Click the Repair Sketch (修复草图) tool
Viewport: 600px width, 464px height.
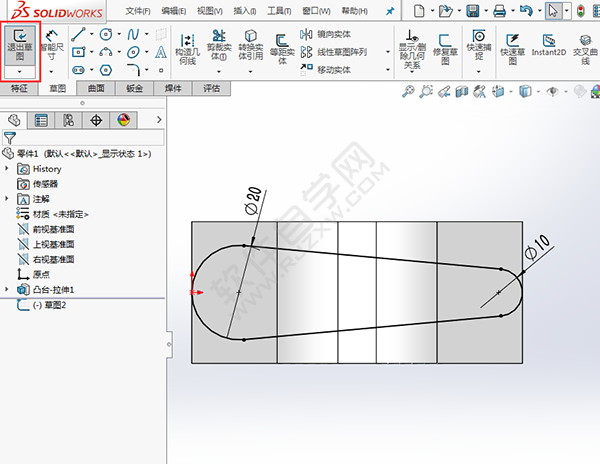tap(444, 47)
